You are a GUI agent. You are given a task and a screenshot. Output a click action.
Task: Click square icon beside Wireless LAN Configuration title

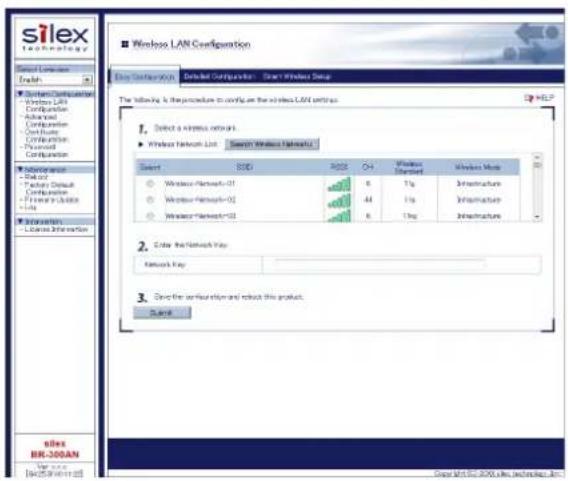tap(125, 44)
